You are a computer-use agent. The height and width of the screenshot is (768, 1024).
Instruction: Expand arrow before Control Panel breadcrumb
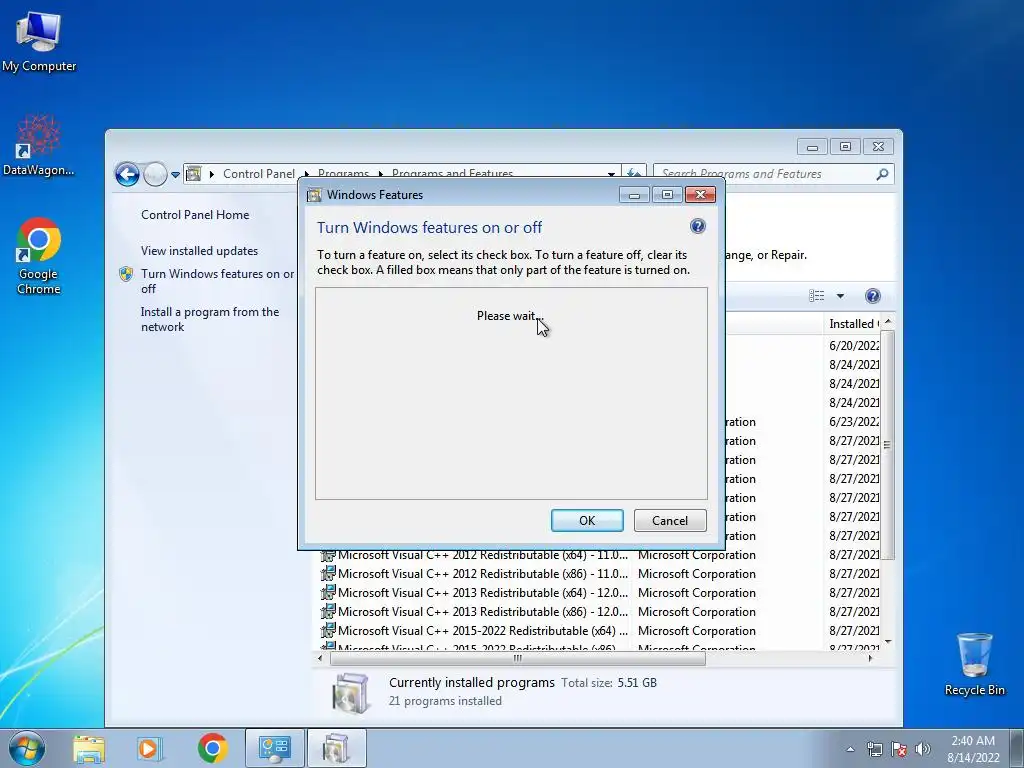[x=212, y=174]
